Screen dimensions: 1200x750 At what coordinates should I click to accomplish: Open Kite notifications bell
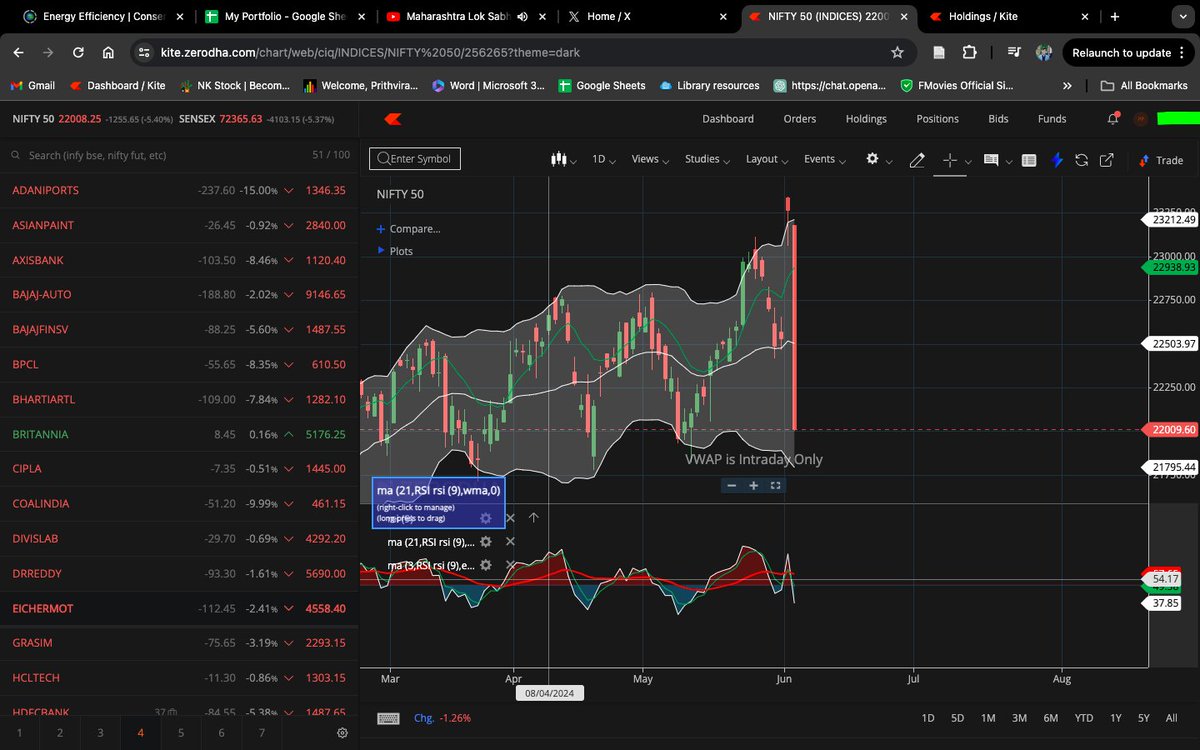(x=1113, y=119)
